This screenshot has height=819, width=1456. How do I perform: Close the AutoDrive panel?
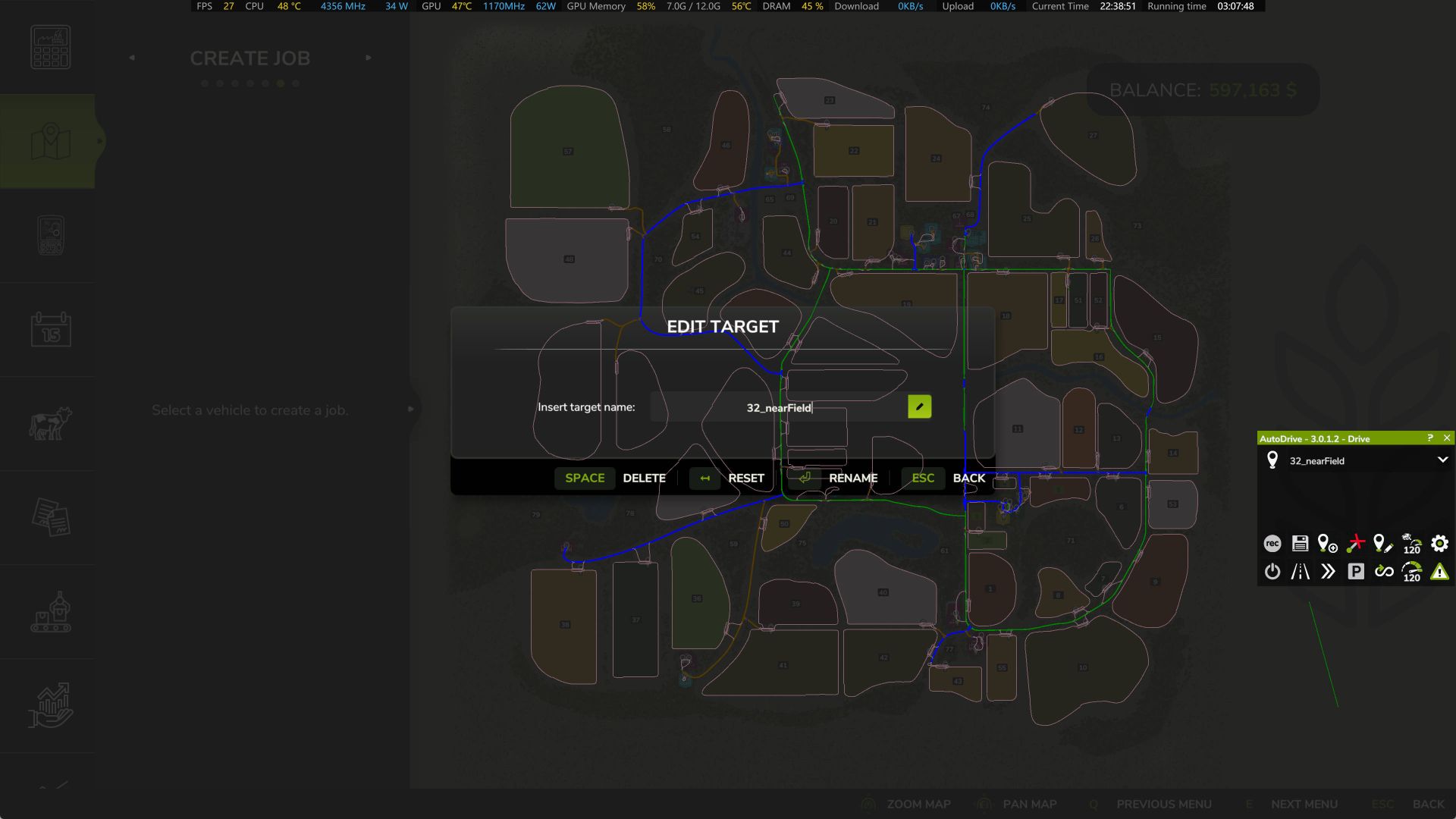click(1446, 438)
